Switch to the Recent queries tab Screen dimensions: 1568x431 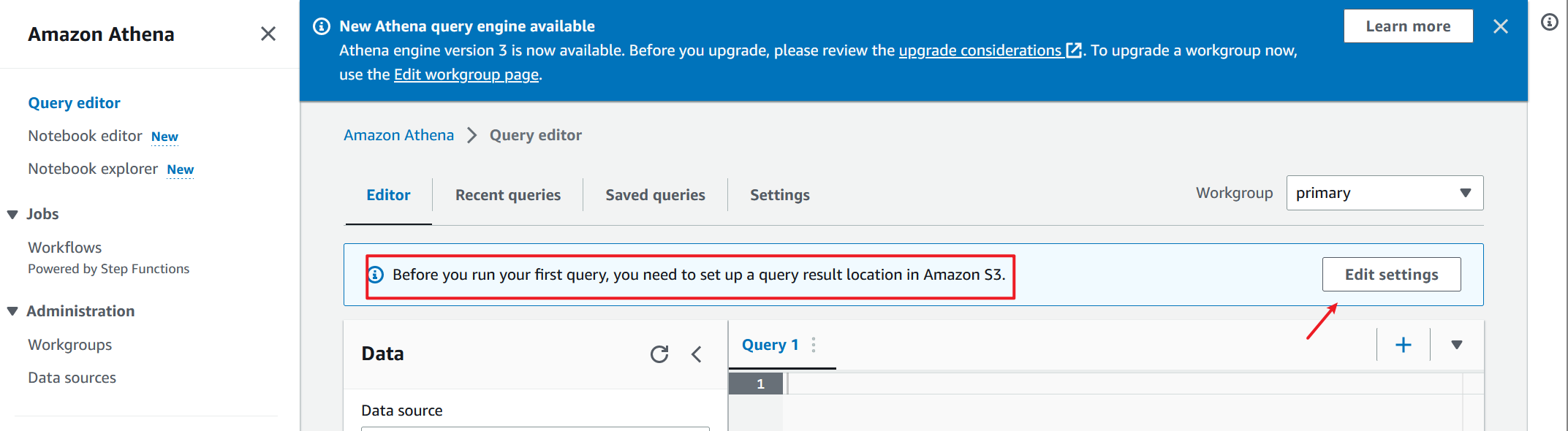tap(508, 195)
